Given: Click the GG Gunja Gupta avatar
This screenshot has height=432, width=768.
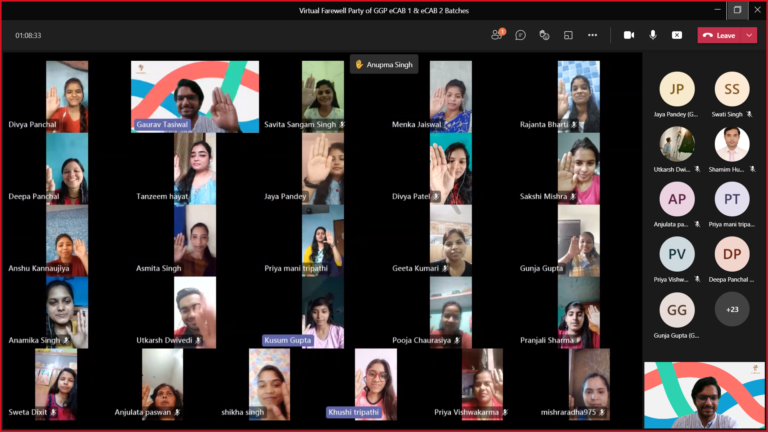Looking at the screenshot, I should 677,309.
